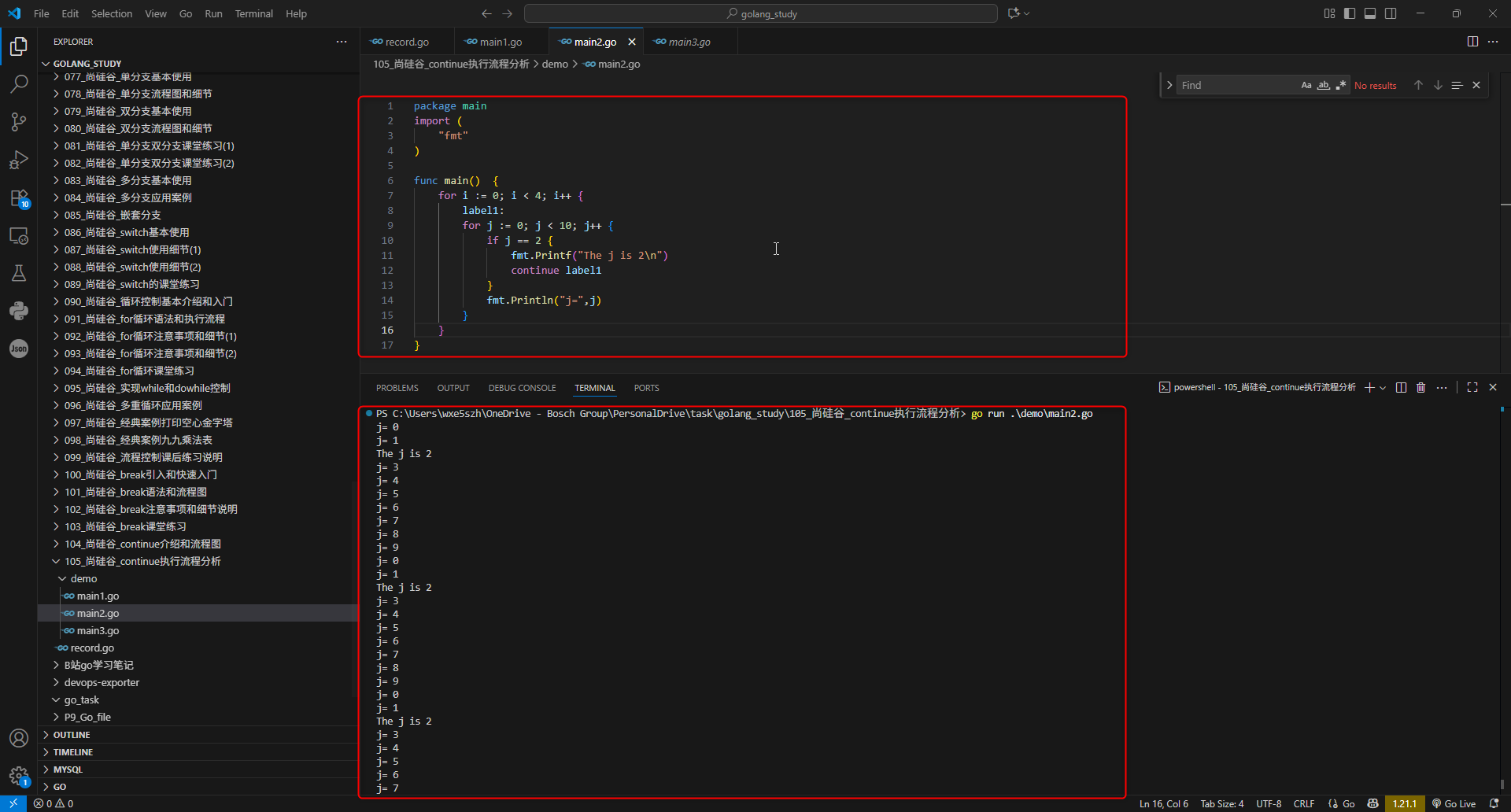
Task: Open the remote window indicator
Action: (13, 803)
